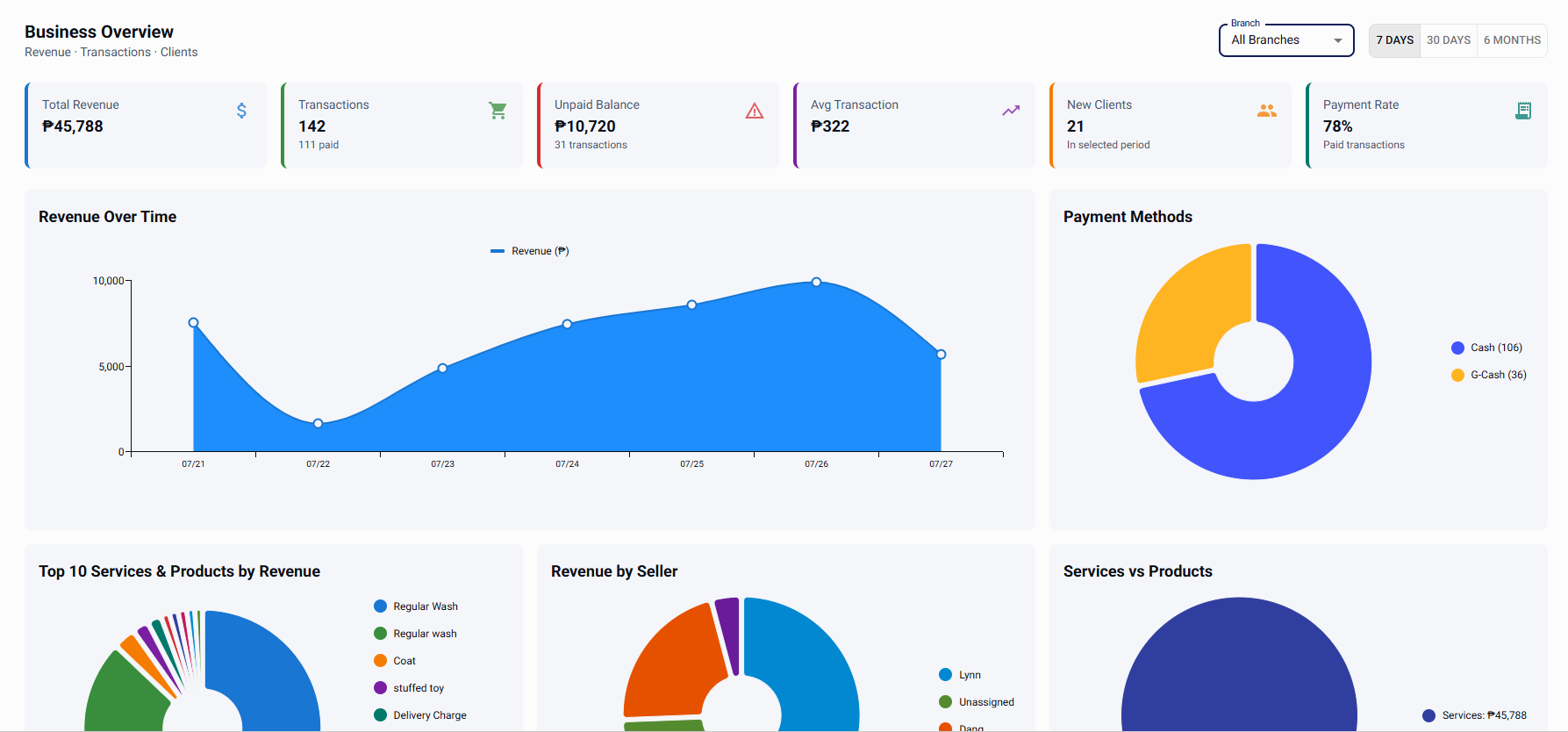Click the 07/23 revenue data point
1568x732 pixels.
443,368
